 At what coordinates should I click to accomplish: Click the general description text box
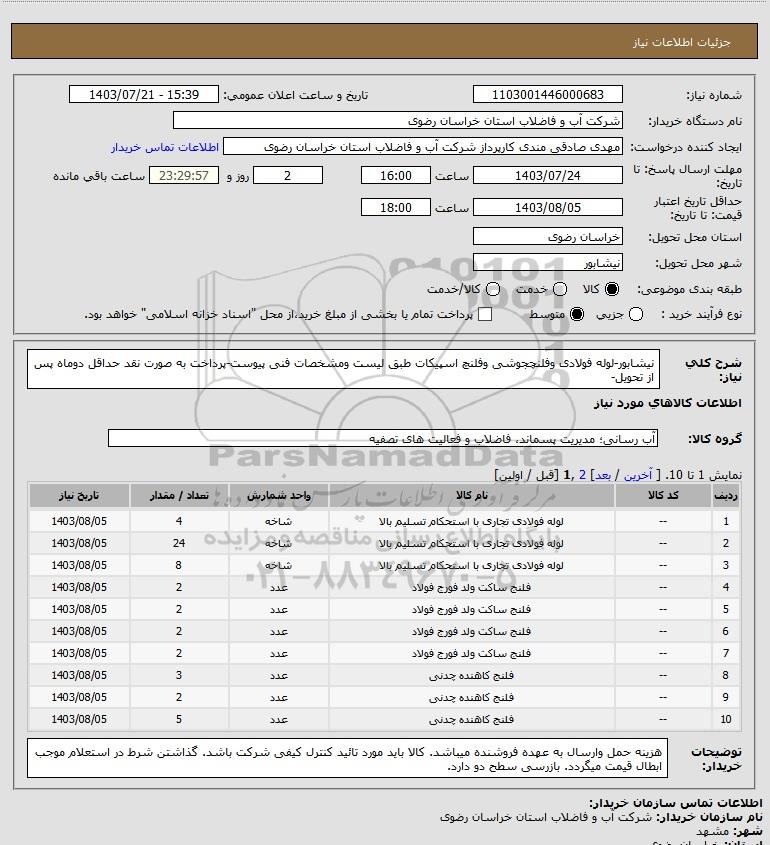tap(343, 369)
